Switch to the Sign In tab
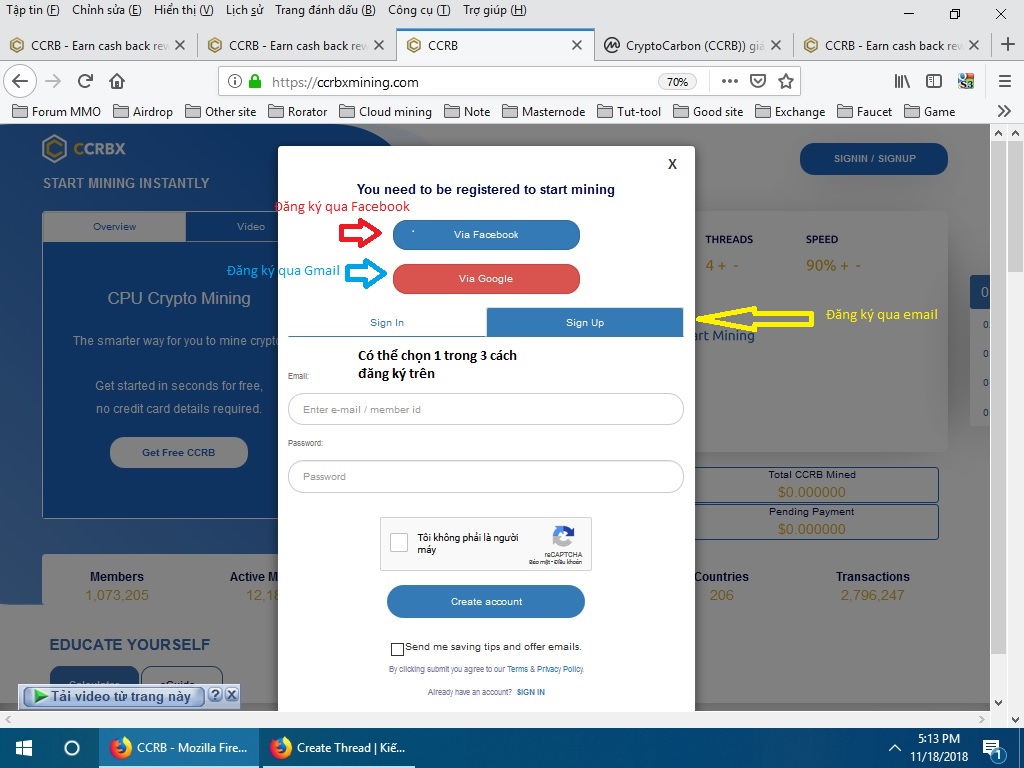The width and height of the screenshot is (1024, 768). click(x=387, y=323)
